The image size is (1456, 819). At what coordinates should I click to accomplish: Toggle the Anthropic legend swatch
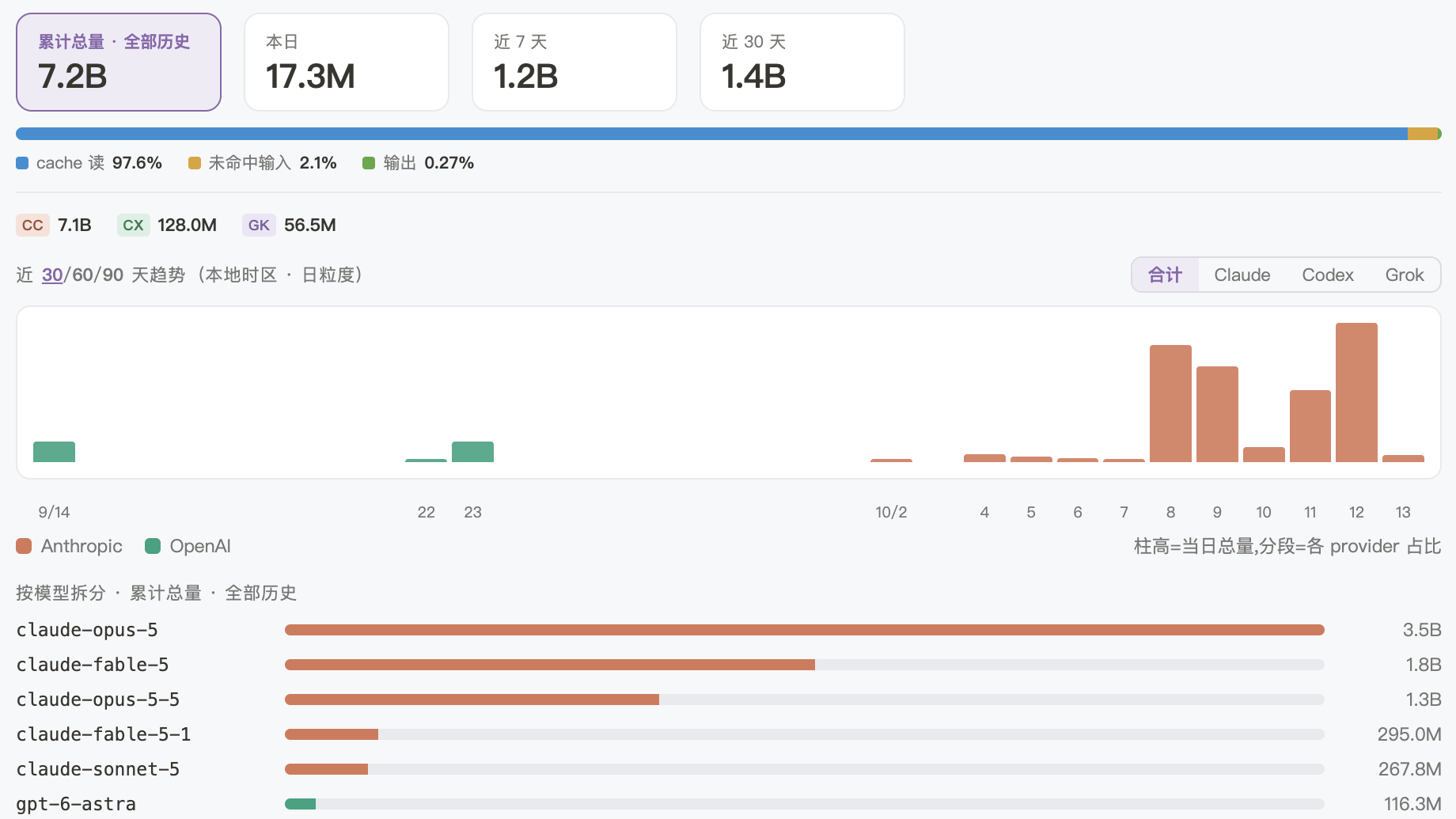pyautogui.click(x=24, y=546)
